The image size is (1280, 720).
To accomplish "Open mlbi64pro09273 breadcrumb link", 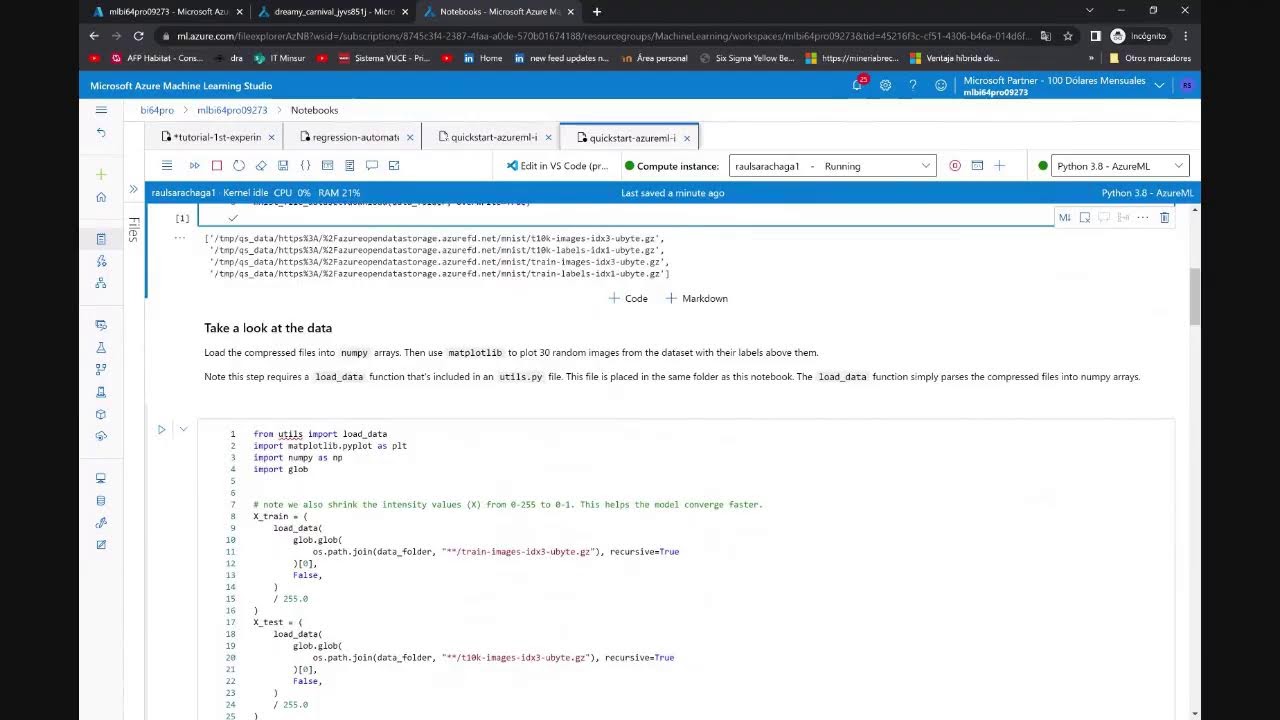I will point(232,110).
